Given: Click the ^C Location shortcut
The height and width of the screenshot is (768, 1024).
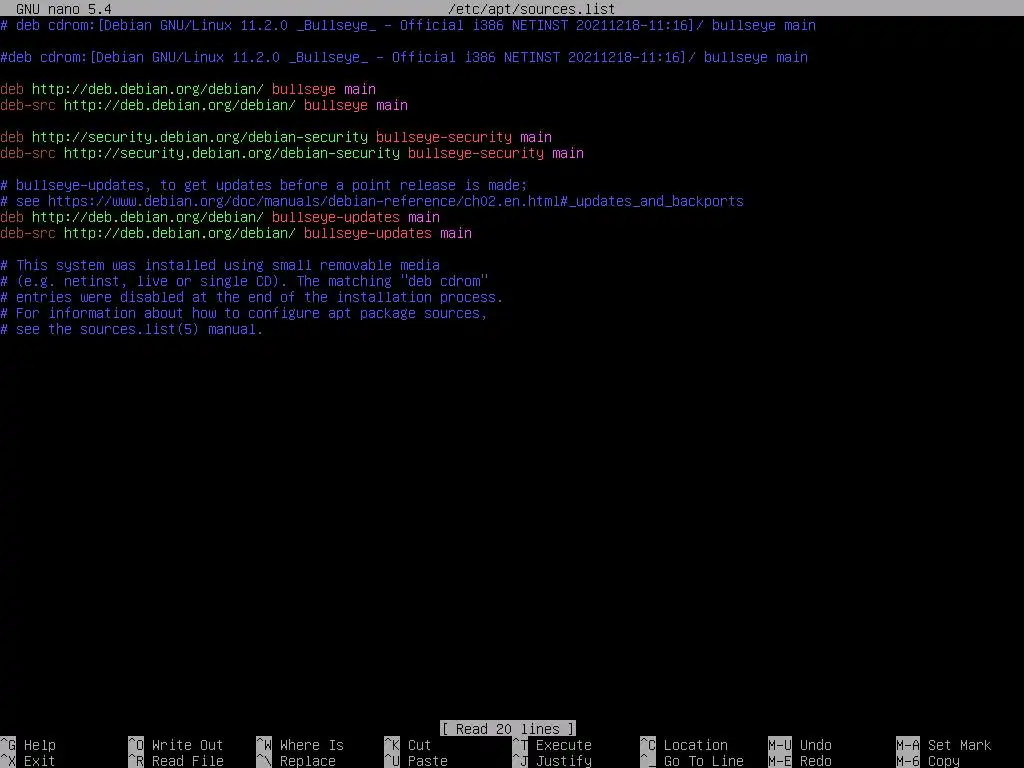Looking at the screenshot, I should [x=684, y=745].
